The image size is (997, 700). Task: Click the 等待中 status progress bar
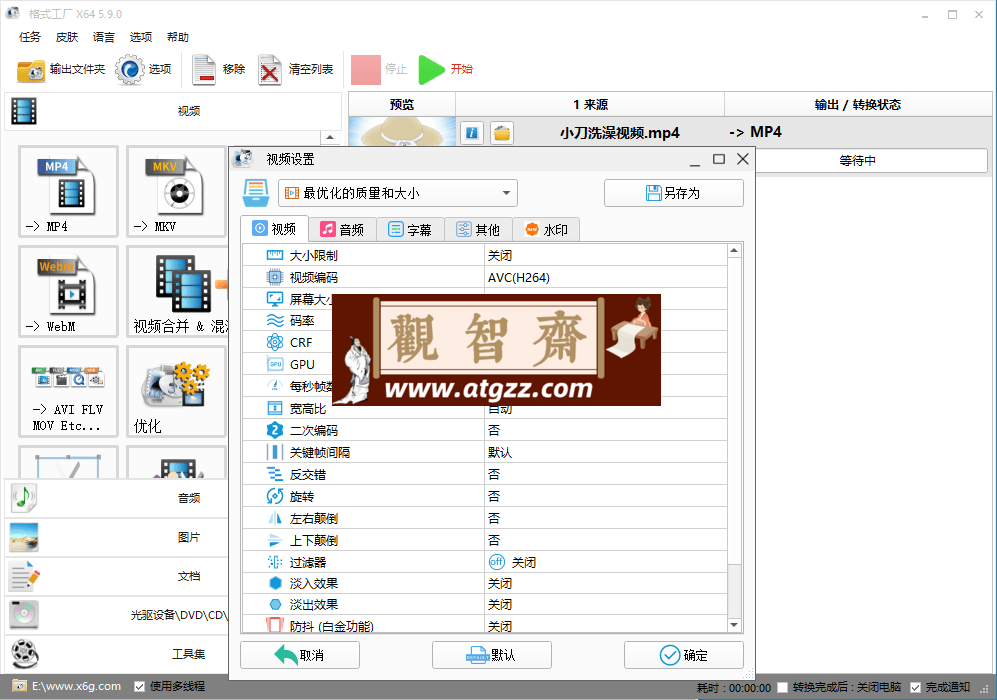click(858, 161)
